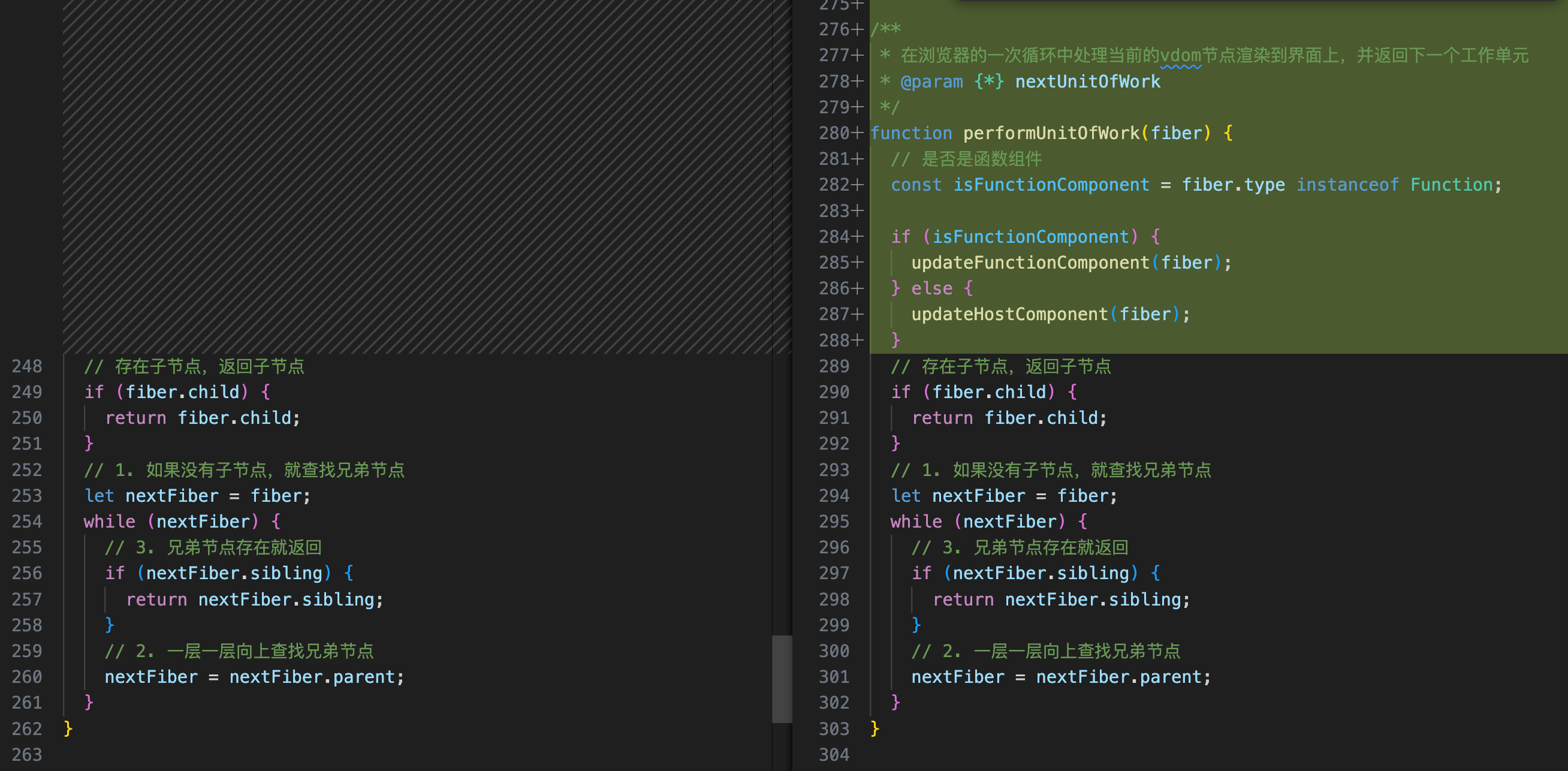Click the closing yellow brace on line 262
This screenshot has width=1568, height=771.
pyautogui.click(x=68, y=728)
